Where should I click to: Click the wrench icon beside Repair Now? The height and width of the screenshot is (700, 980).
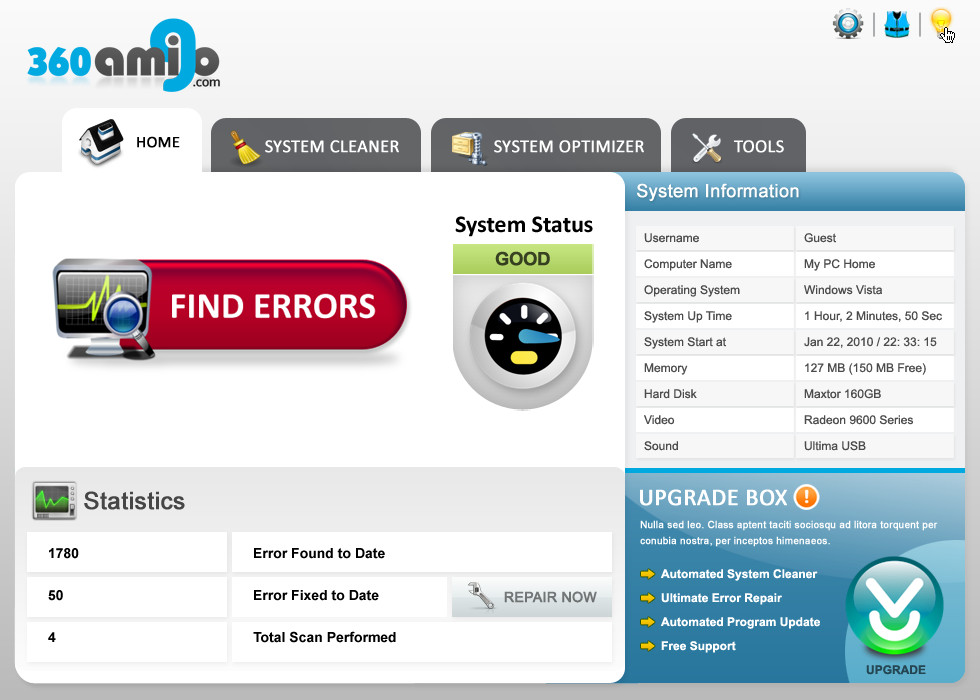[481, 596]
